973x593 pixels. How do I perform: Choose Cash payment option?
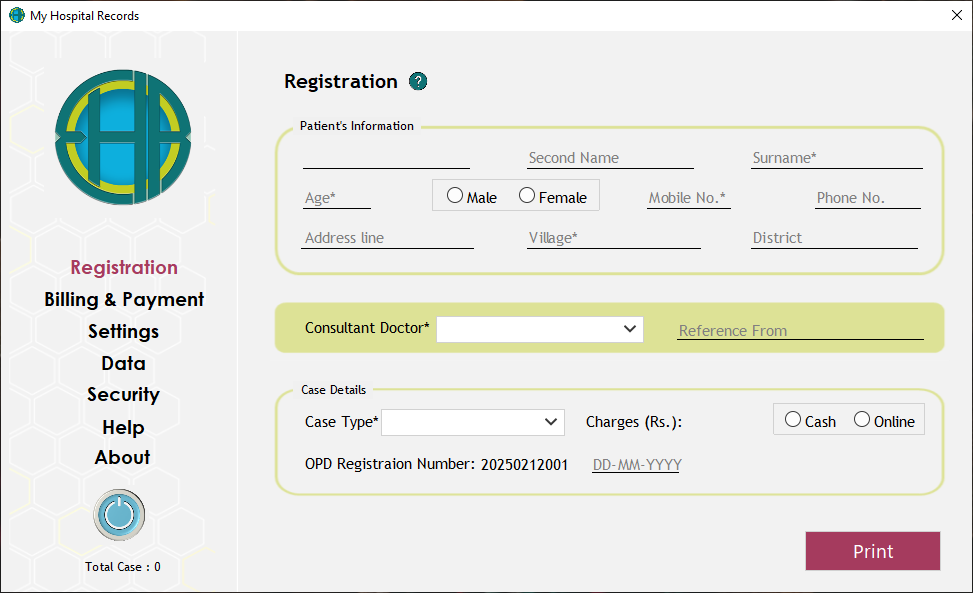793,420
